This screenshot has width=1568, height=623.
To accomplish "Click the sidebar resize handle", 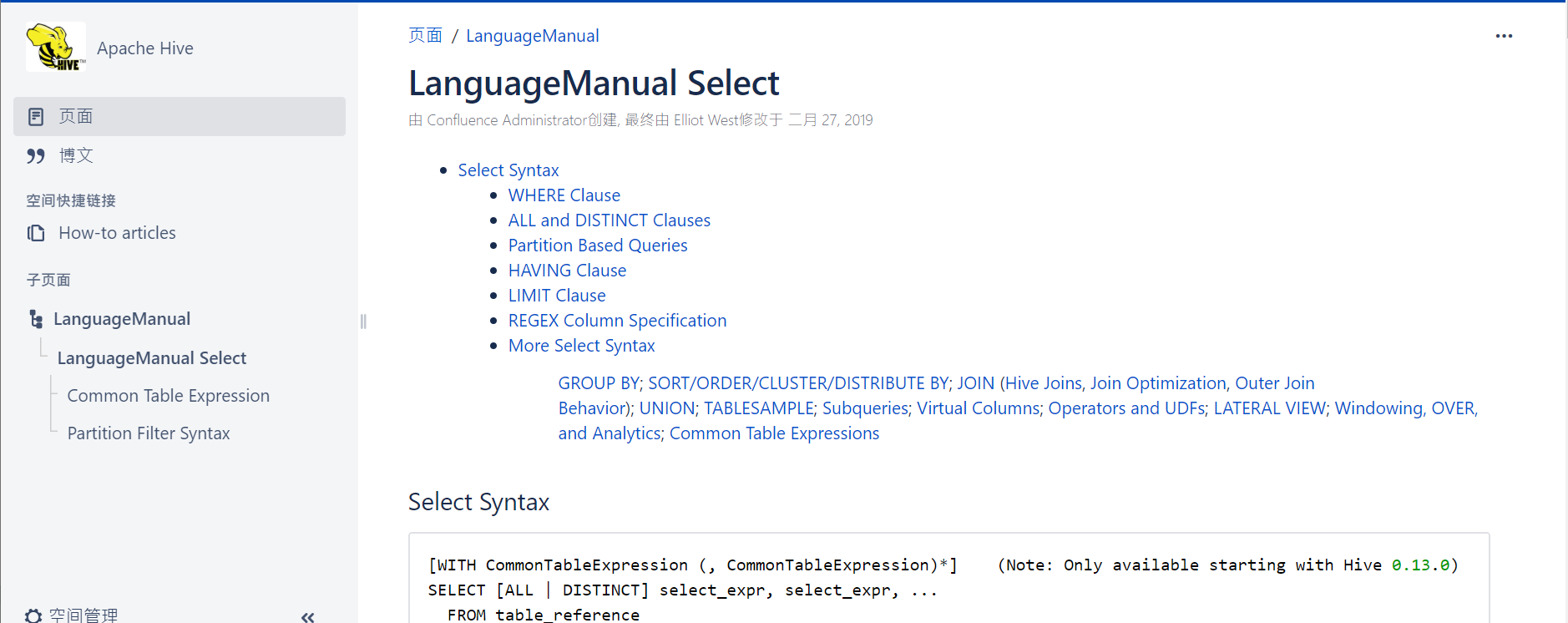I will (x=363, y=322).
